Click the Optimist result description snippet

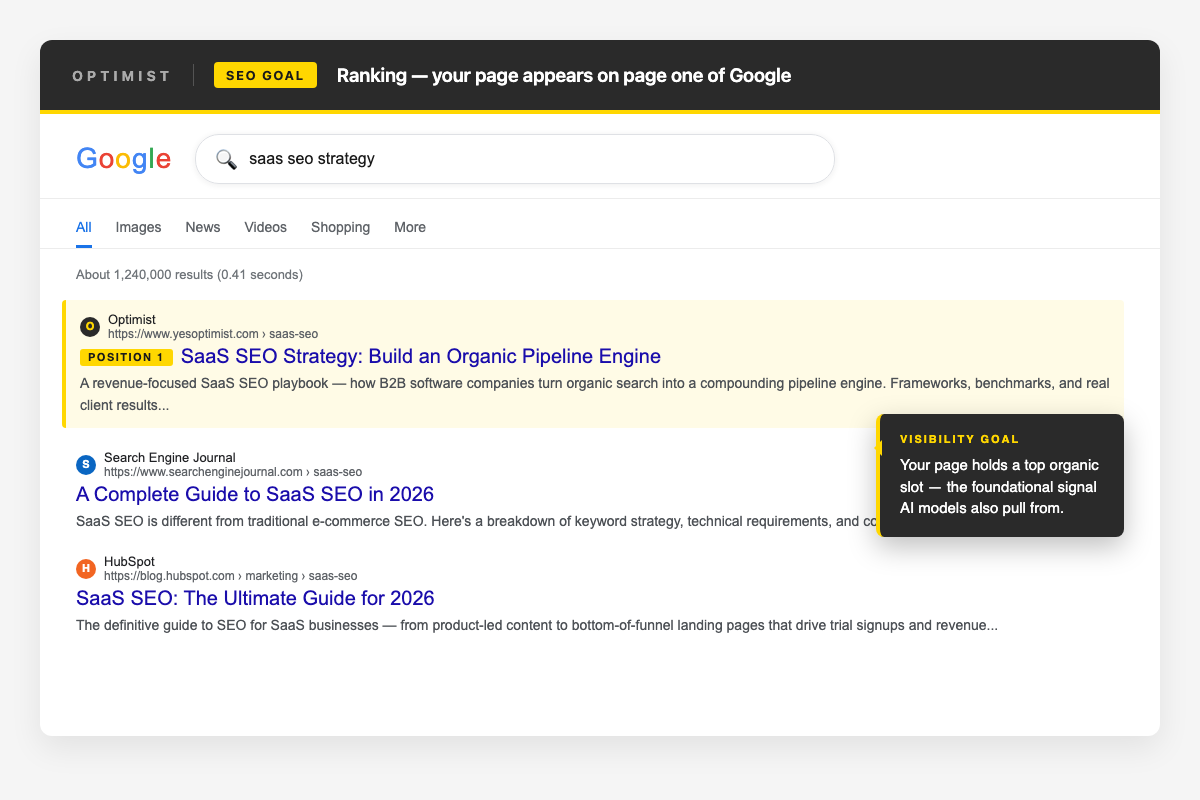[x=594, y=394]
